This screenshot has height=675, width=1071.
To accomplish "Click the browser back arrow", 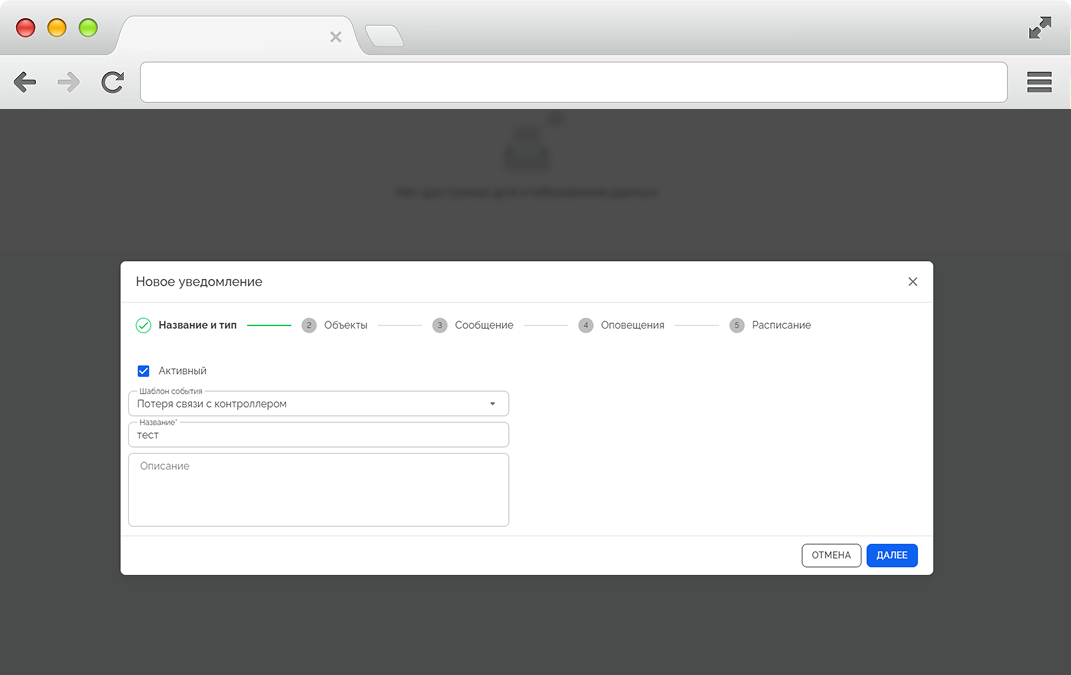I will click(25, 82).
